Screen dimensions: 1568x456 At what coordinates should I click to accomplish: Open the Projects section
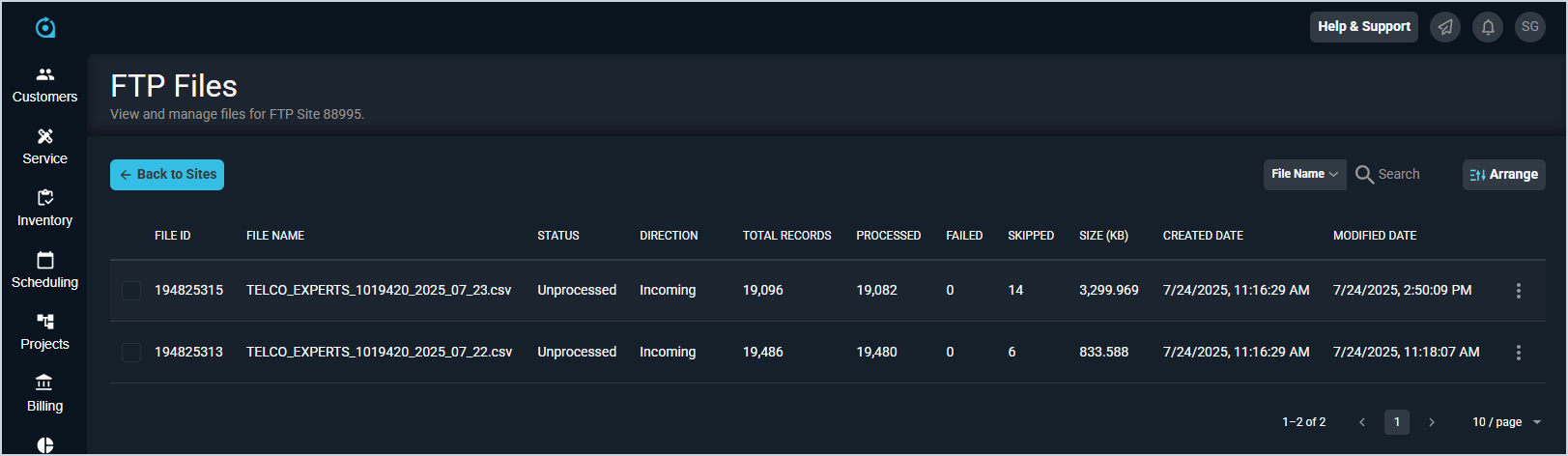pyautogui.click(x=44, y=332)
